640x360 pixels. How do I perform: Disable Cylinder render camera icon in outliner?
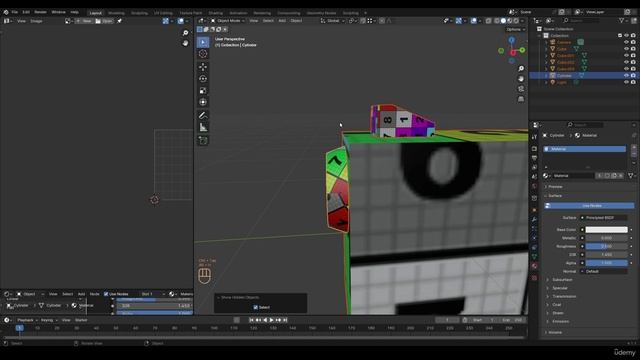click(633, 76)
